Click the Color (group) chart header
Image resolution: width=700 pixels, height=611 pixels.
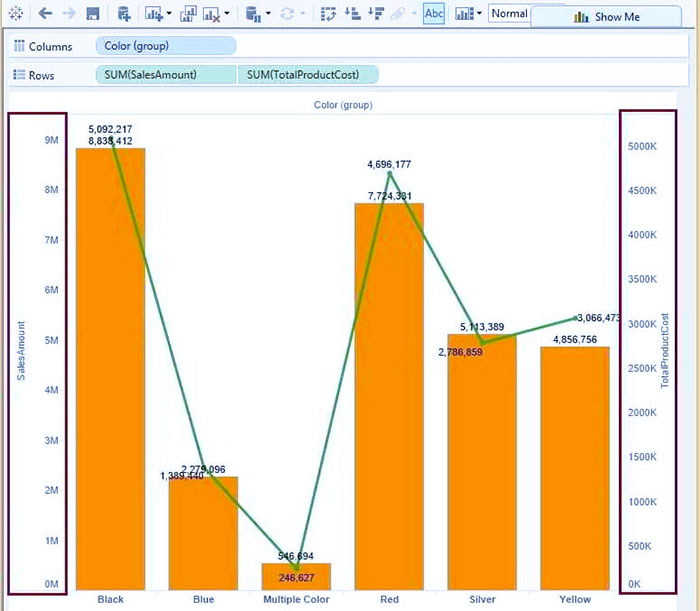click(343, 105)
